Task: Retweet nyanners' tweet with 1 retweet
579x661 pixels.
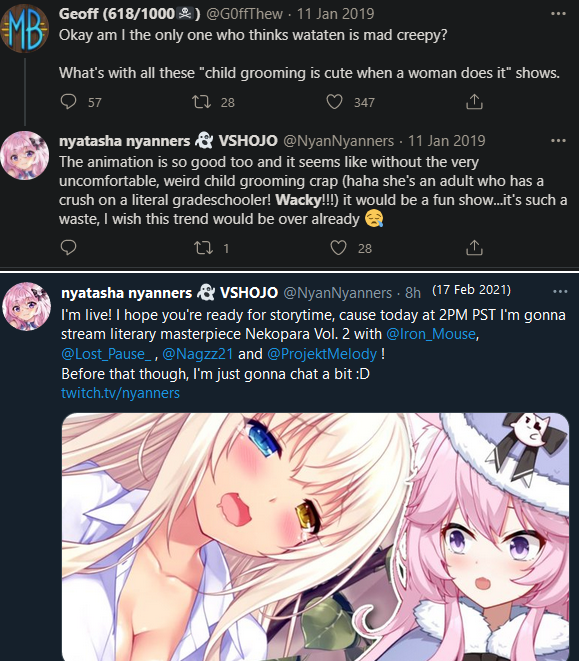Action: [203, 248]
